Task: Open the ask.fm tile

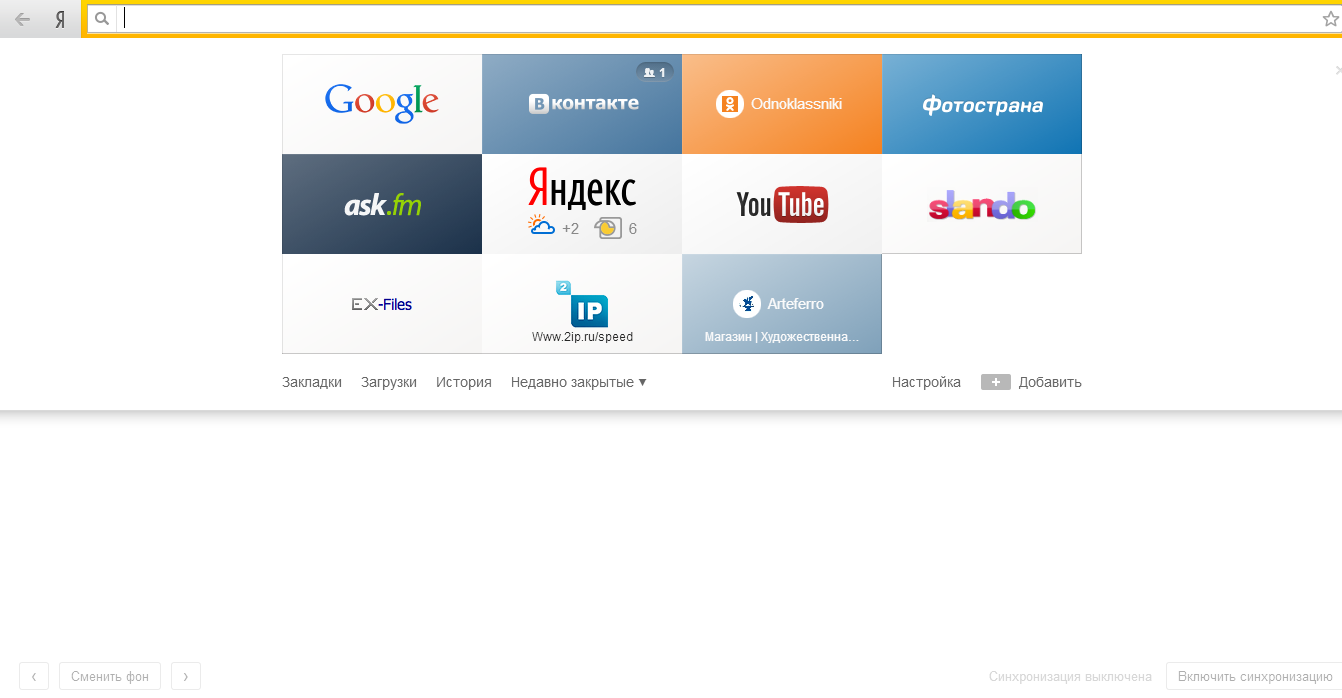Action: 382,204
